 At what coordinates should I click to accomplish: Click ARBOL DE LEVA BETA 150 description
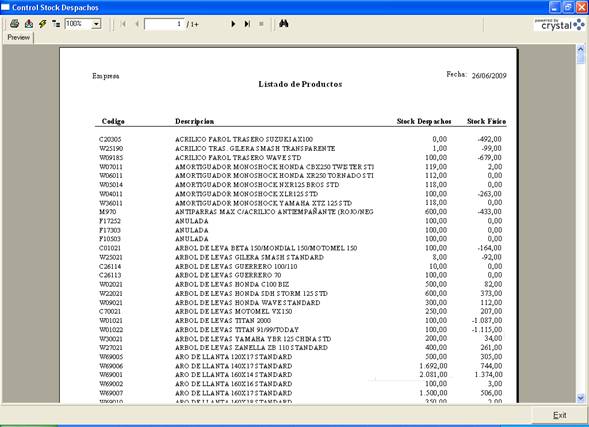(x=266, y=248)
